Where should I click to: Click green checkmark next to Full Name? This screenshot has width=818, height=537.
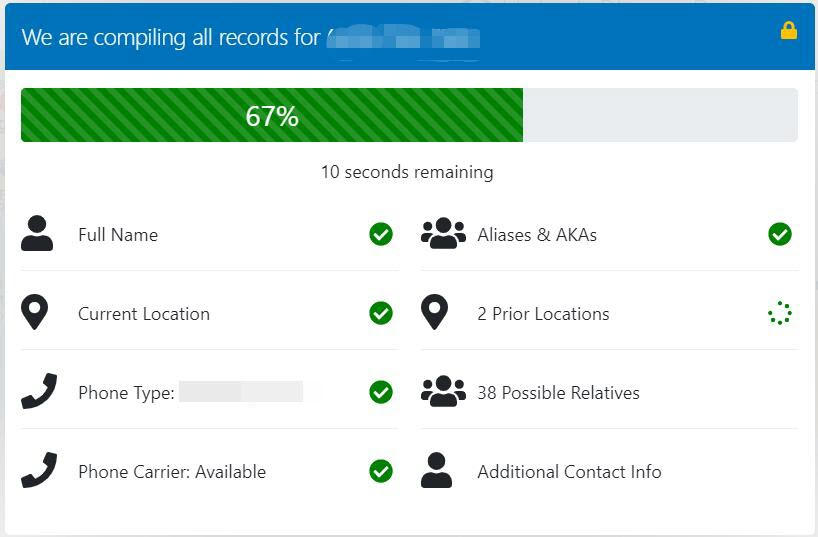381,234
